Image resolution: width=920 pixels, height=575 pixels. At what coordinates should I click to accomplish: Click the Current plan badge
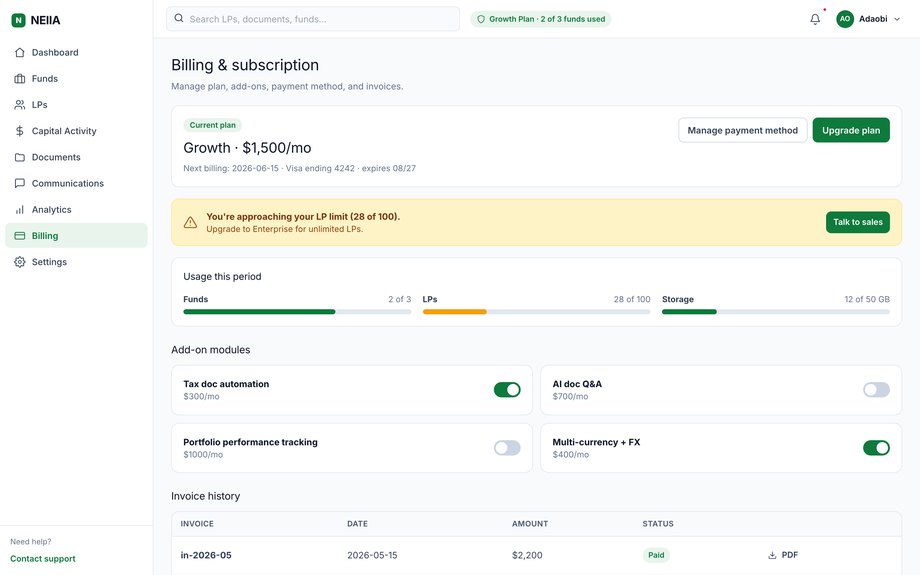click(x=212, y=125)
